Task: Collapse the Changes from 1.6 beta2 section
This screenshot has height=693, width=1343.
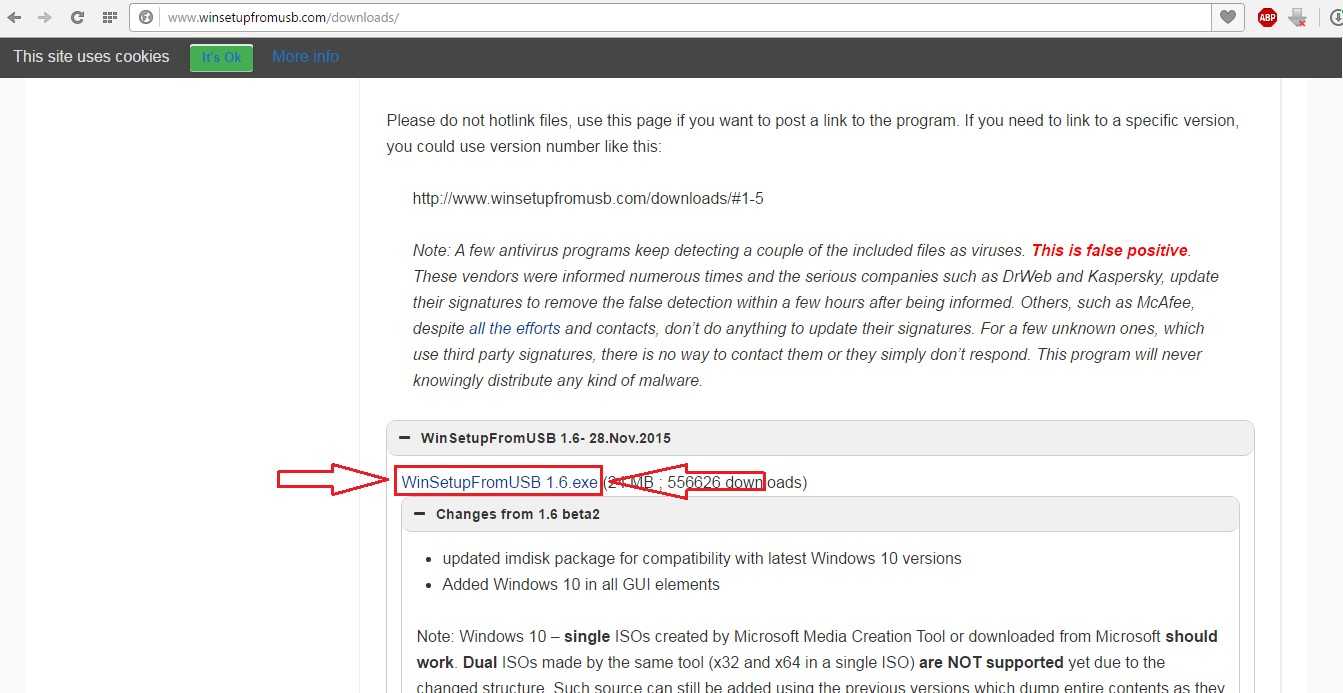Action: point(820,514)
